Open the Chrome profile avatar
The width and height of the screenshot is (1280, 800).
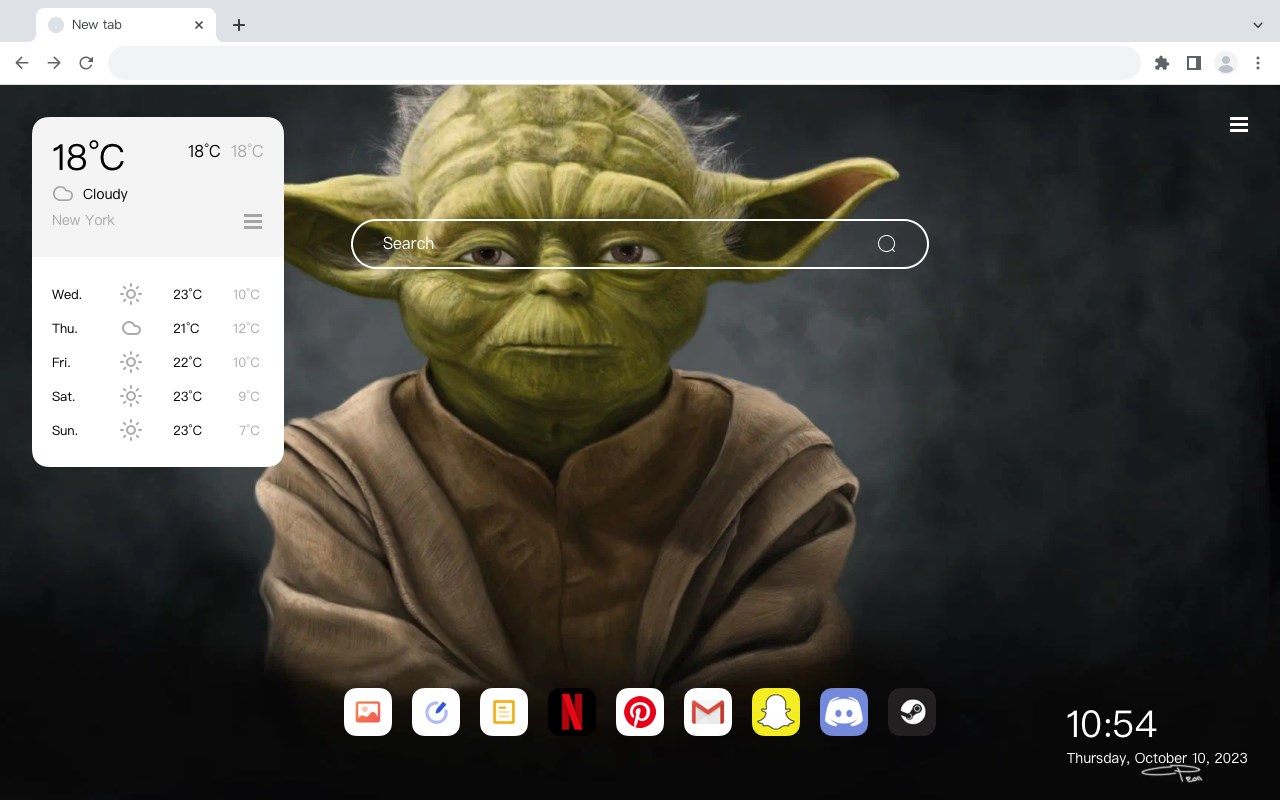pos(1226,63)
